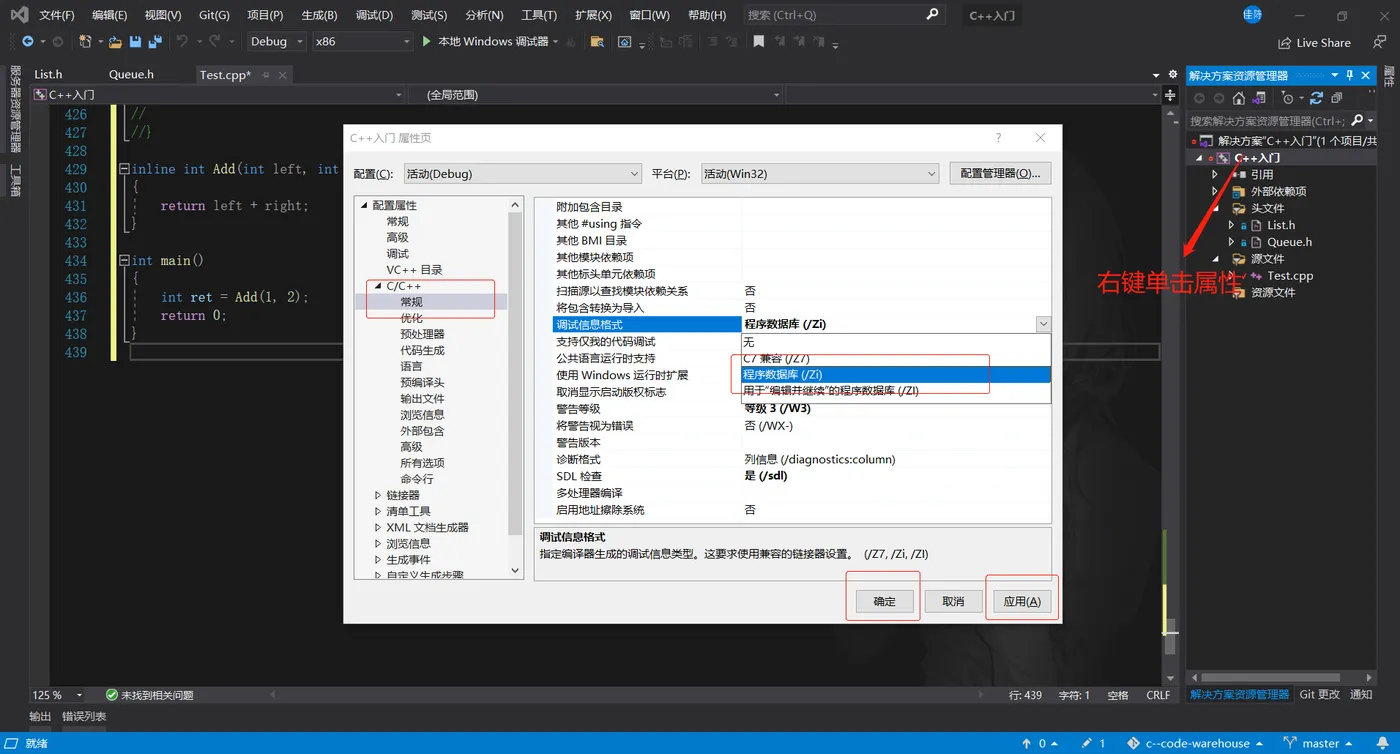Screen dimensions: 1400x754
Task: Select 优化 under C/C++ in property tree
Action: point(411,318)
